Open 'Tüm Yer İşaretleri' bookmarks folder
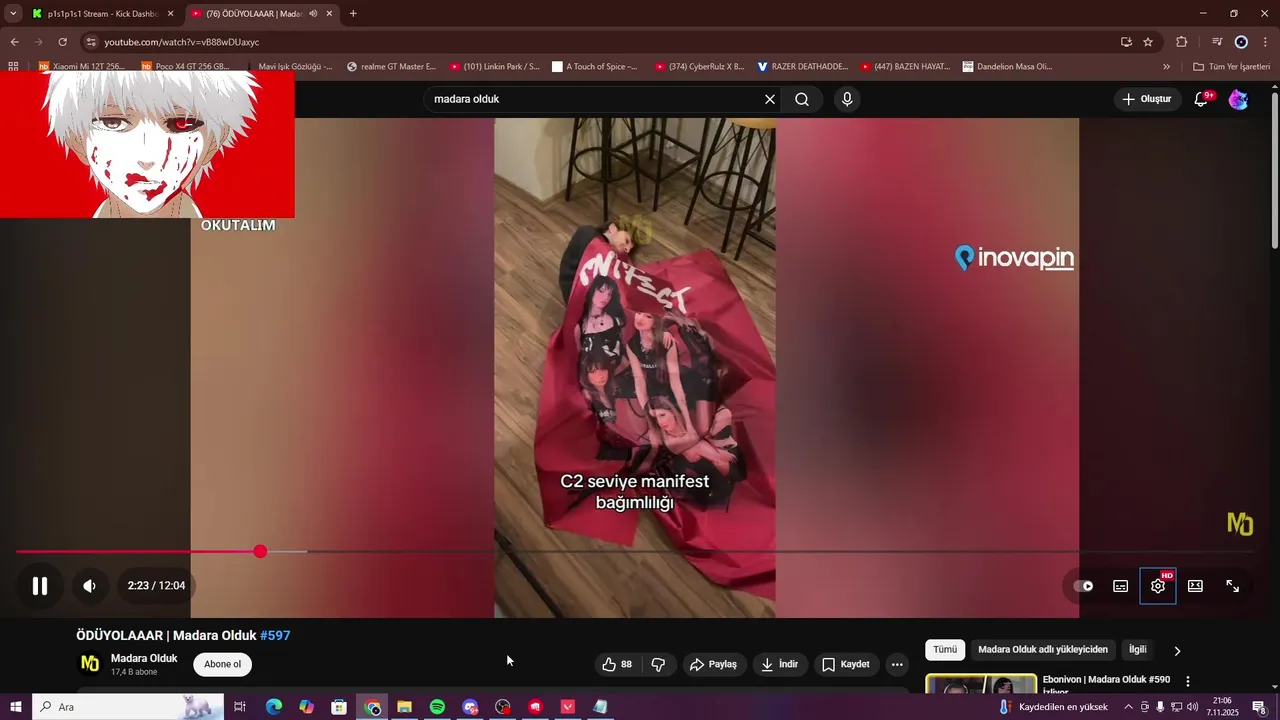The height and width of the screenshot is (720, 1280). (1231, 67)
